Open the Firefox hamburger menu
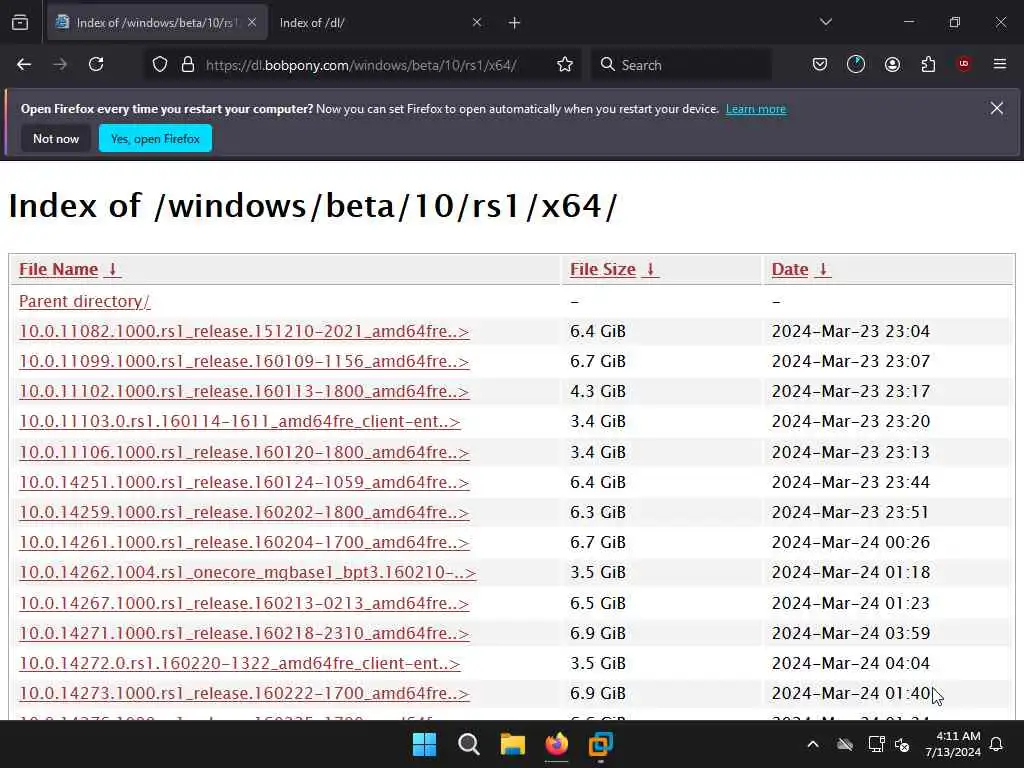This screenshot has height=768, width=1024. click(x=1000, y=64)
